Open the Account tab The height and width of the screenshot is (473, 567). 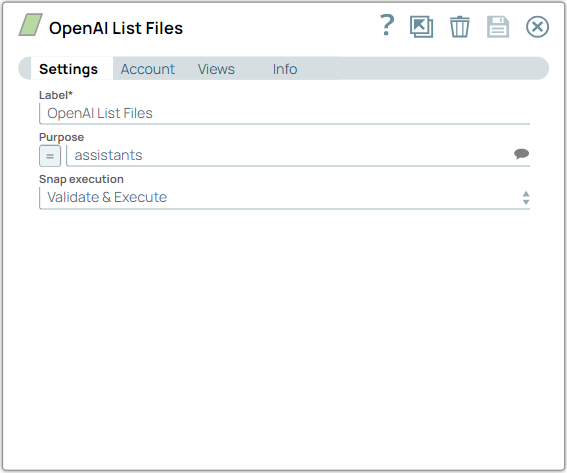pos(148,69)
